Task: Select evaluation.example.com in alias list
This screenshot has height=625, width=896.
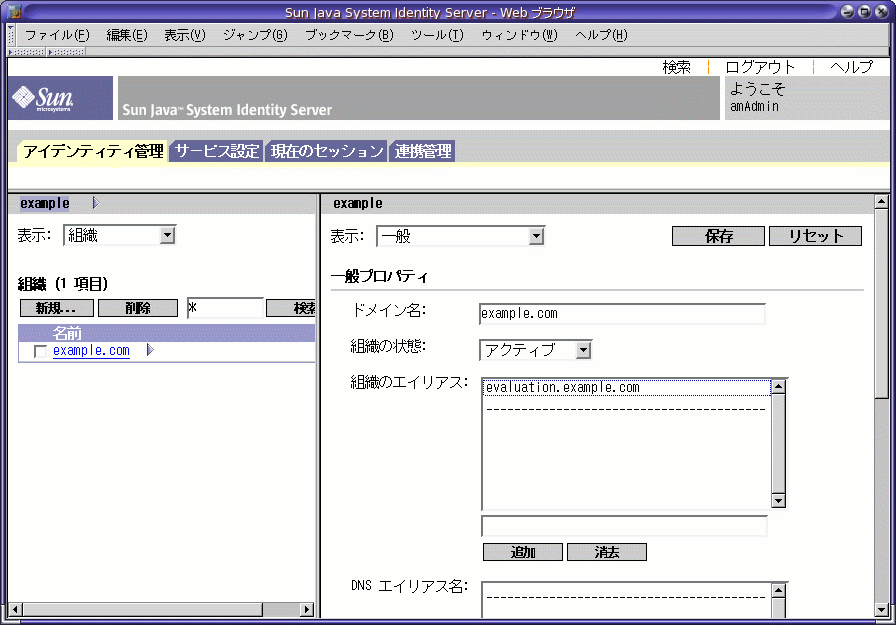Action: (627, 387)
